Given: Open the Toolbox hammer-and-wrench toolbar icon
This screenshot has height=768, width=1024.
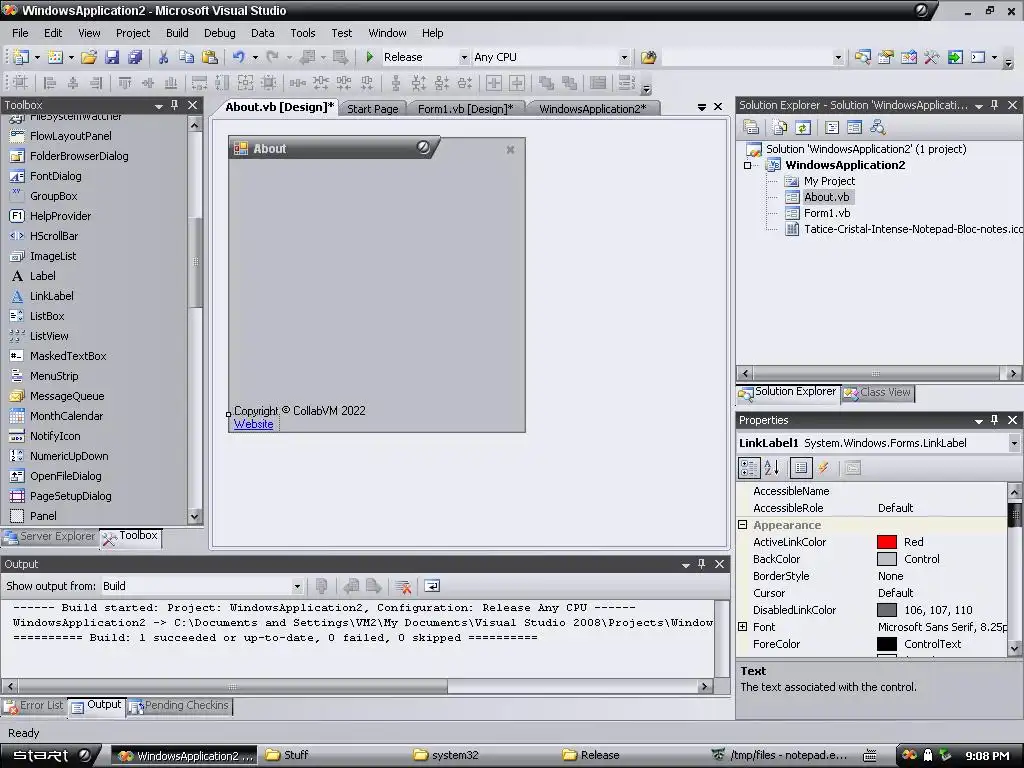Looking at the screenshot, I should (932, 57).
